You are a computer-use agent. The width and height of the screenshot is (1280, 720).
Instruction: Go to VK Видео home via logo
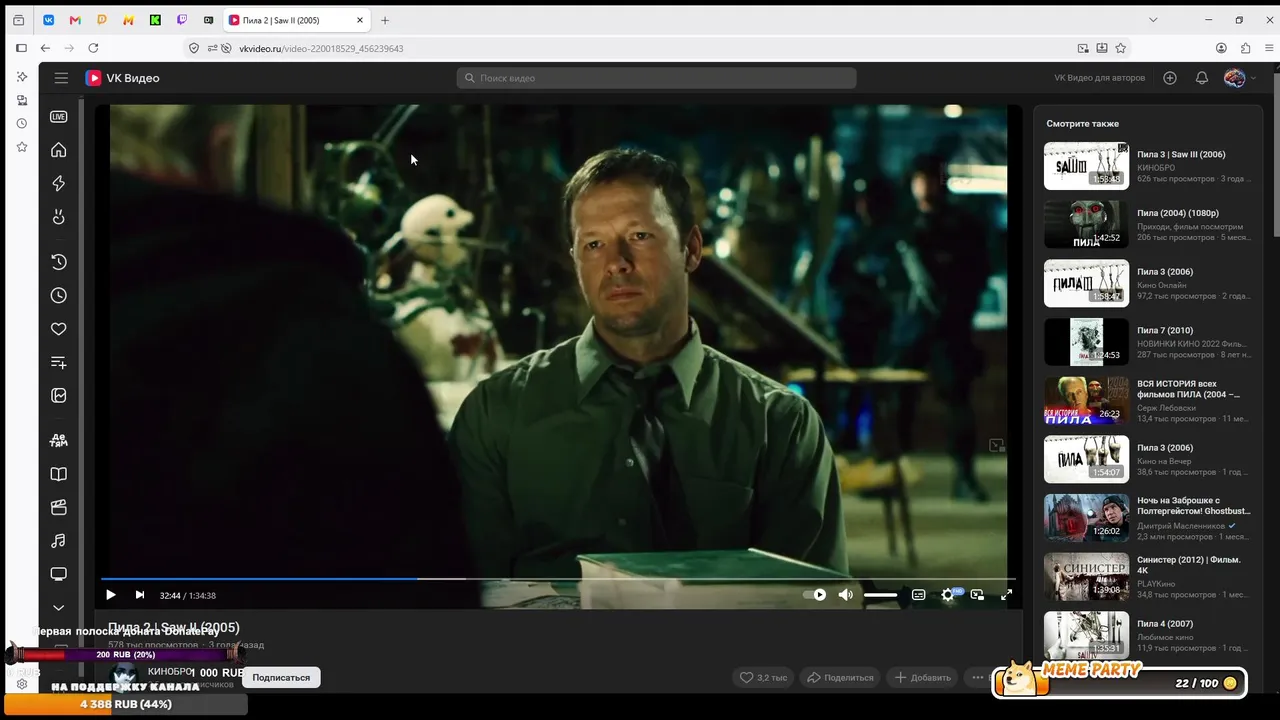click(x=122, y=78)
